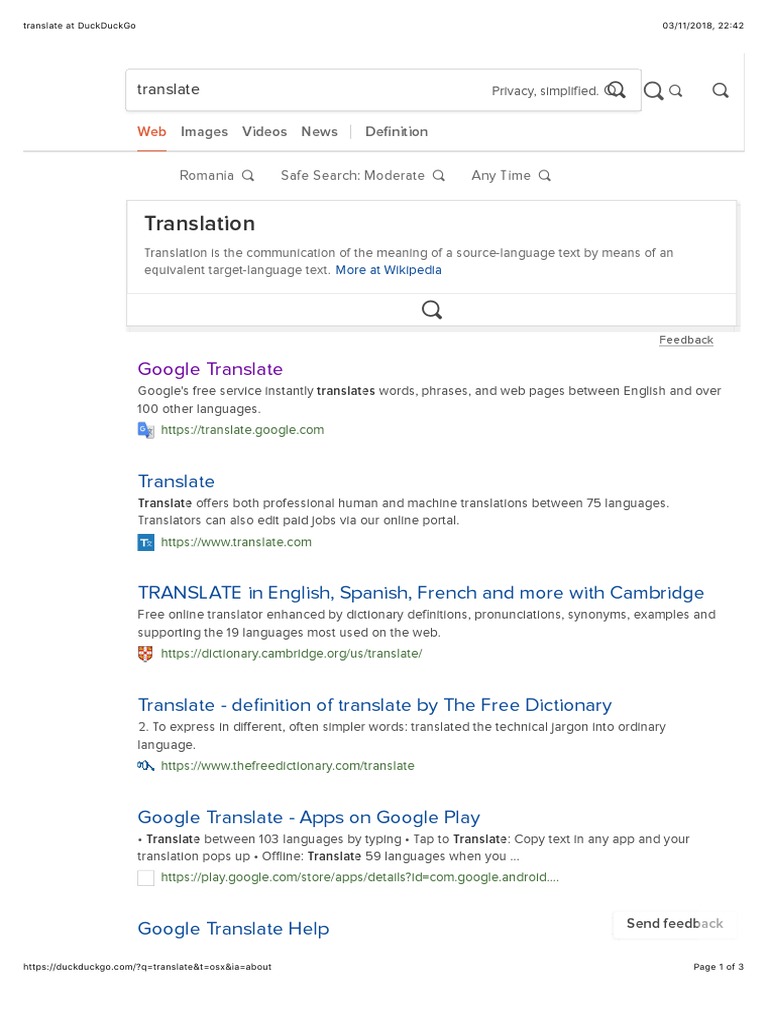768x1024 pixels.
Task: Open the Google Translate search result
Action: pyautogui.click(x=210, y=369)
